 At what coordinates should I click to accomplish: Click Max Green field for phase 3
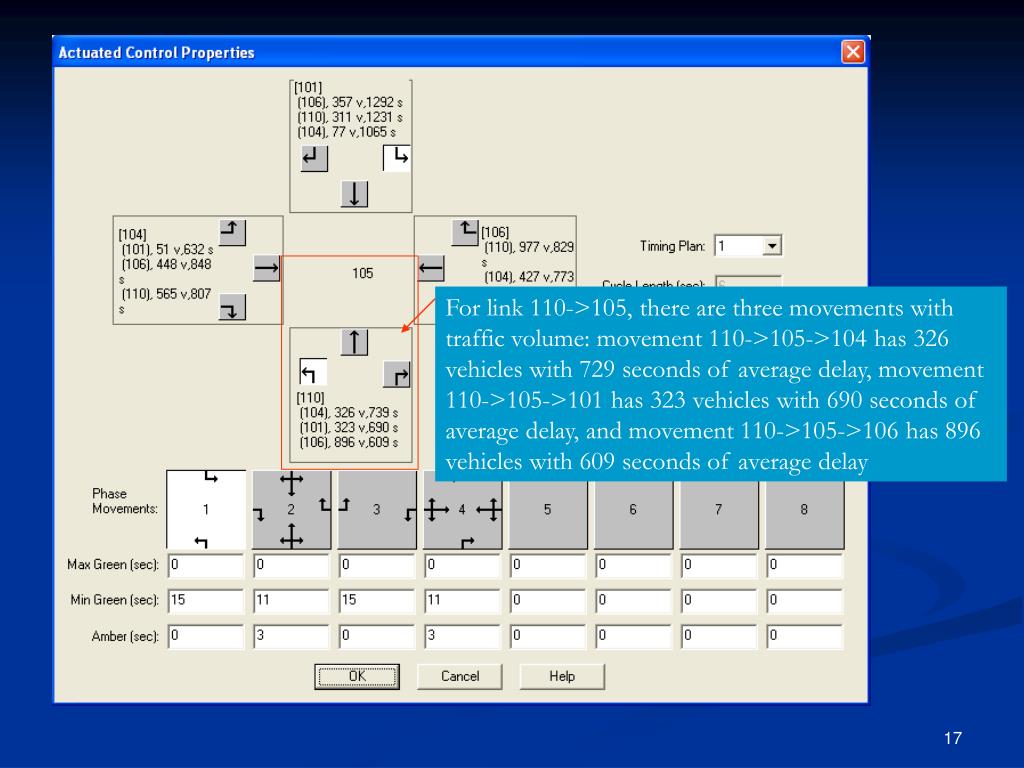tap(377, 566)
